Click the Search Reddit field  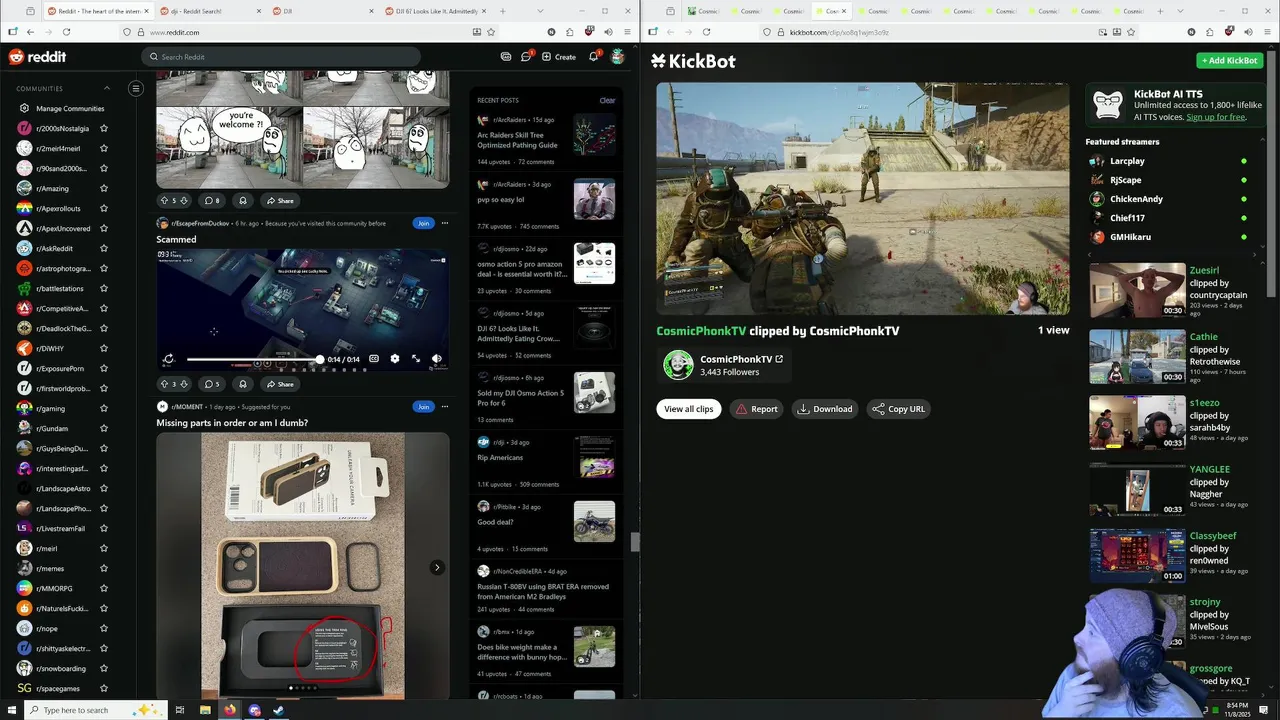280,57
